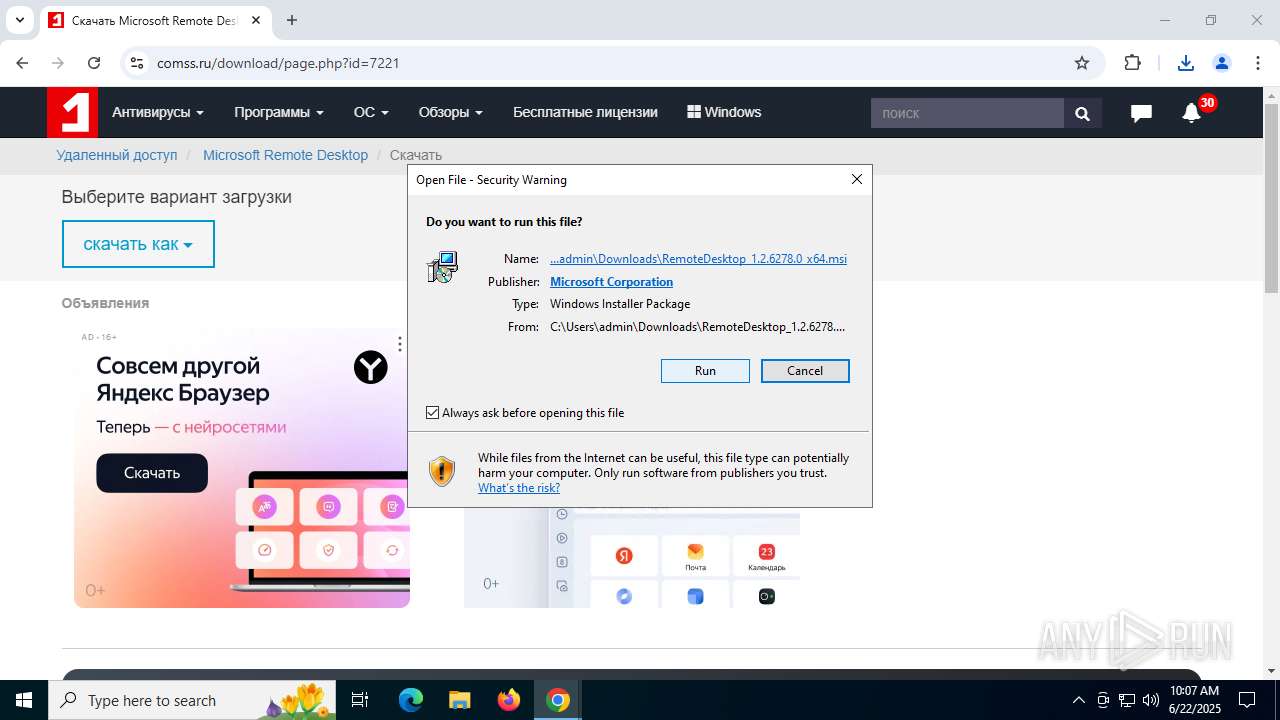Cancel the Open File security warning
Screen dimensions: 1280x720
click(805, 371)
